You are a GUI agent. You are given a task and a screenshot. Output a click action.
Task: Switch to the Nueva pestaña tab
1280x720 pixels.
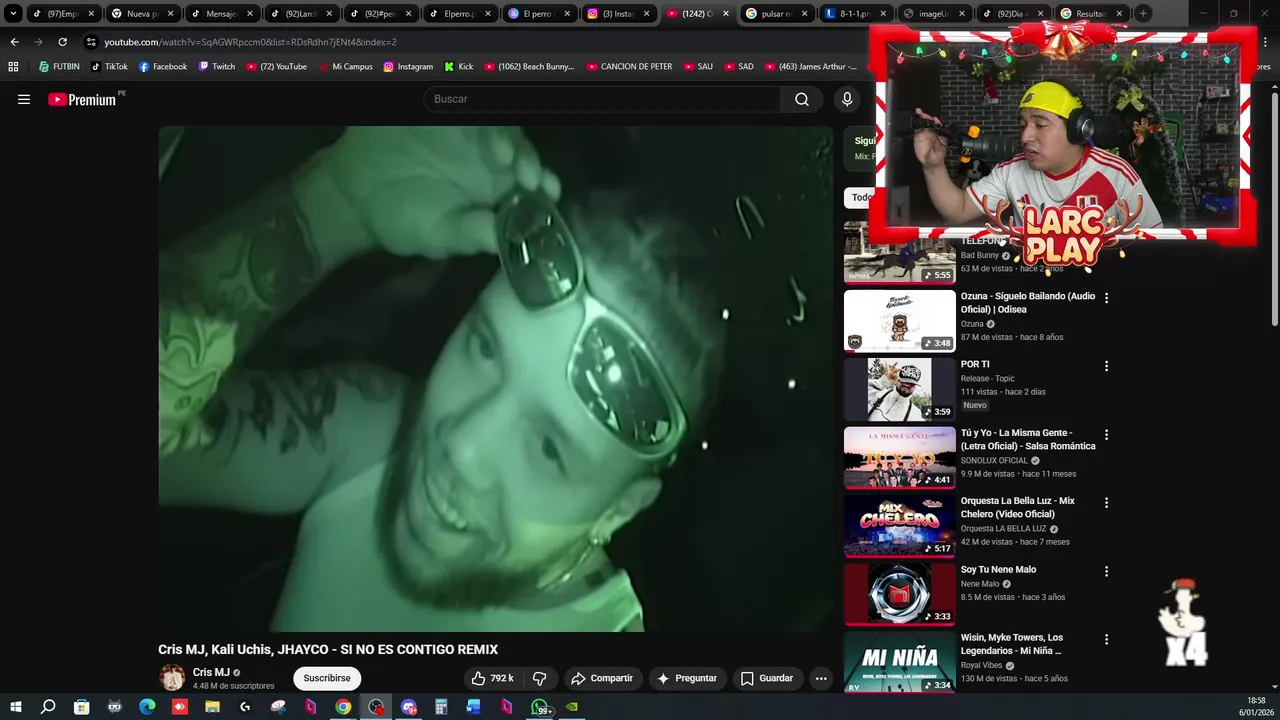142,14
